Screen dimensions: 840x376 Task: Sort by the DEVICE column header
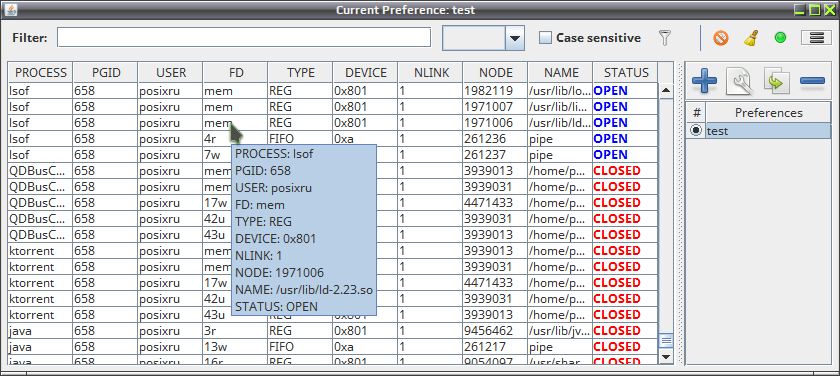pos(365,72)
